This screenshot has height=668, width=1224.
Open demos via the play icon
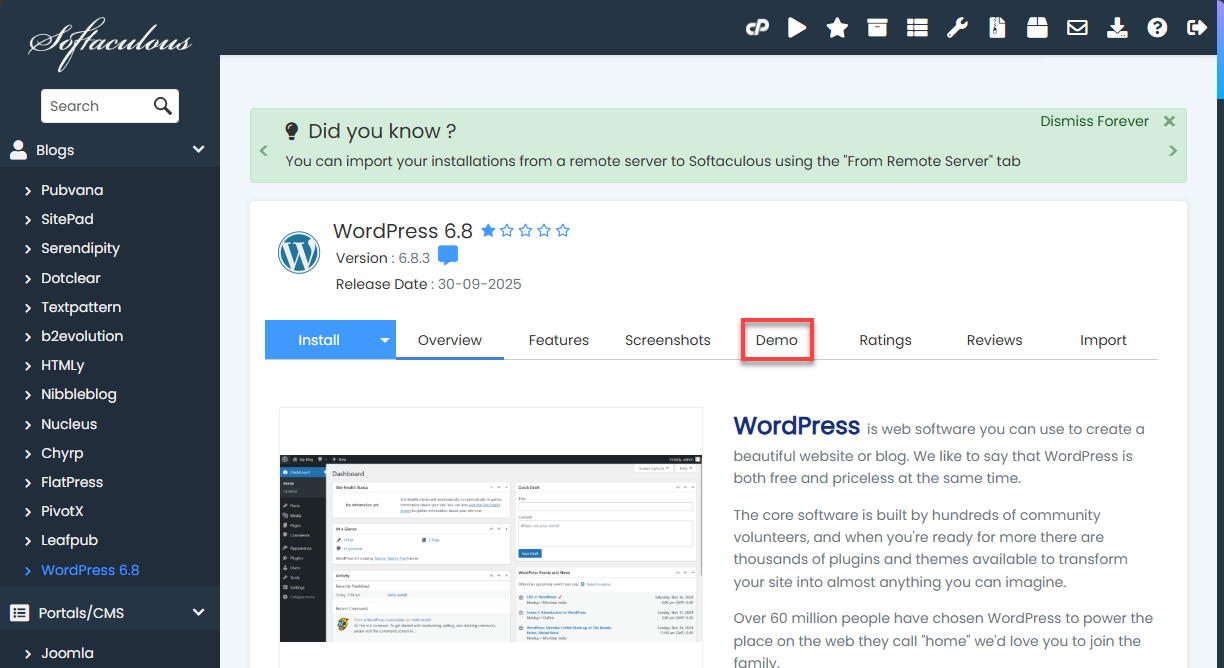pyautogui.click(x=797, y=28)
